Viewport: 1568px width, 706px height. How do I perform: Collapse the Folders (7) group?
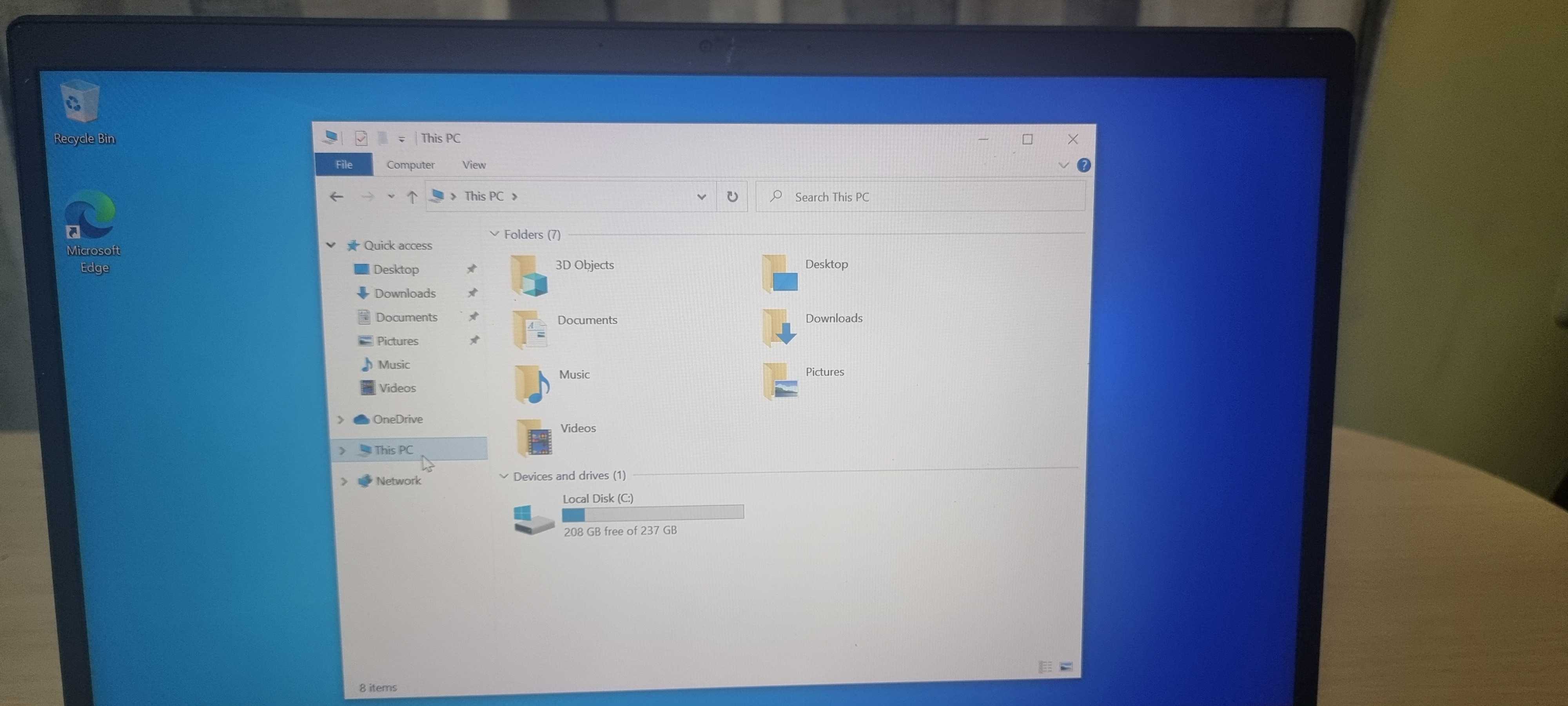coord(494,234)
